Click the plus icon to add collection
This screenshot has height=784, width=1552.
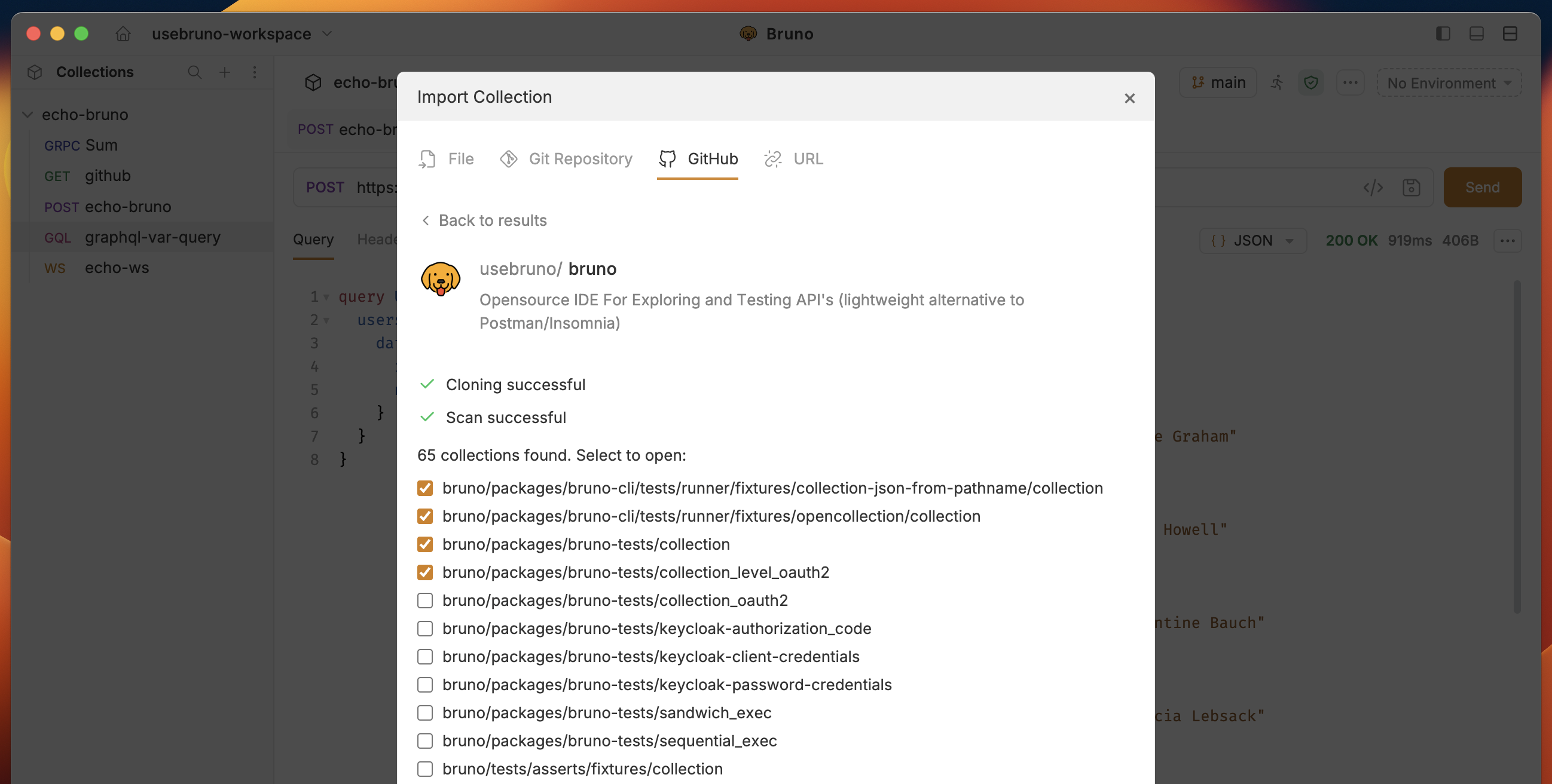[x=225, y=72]
